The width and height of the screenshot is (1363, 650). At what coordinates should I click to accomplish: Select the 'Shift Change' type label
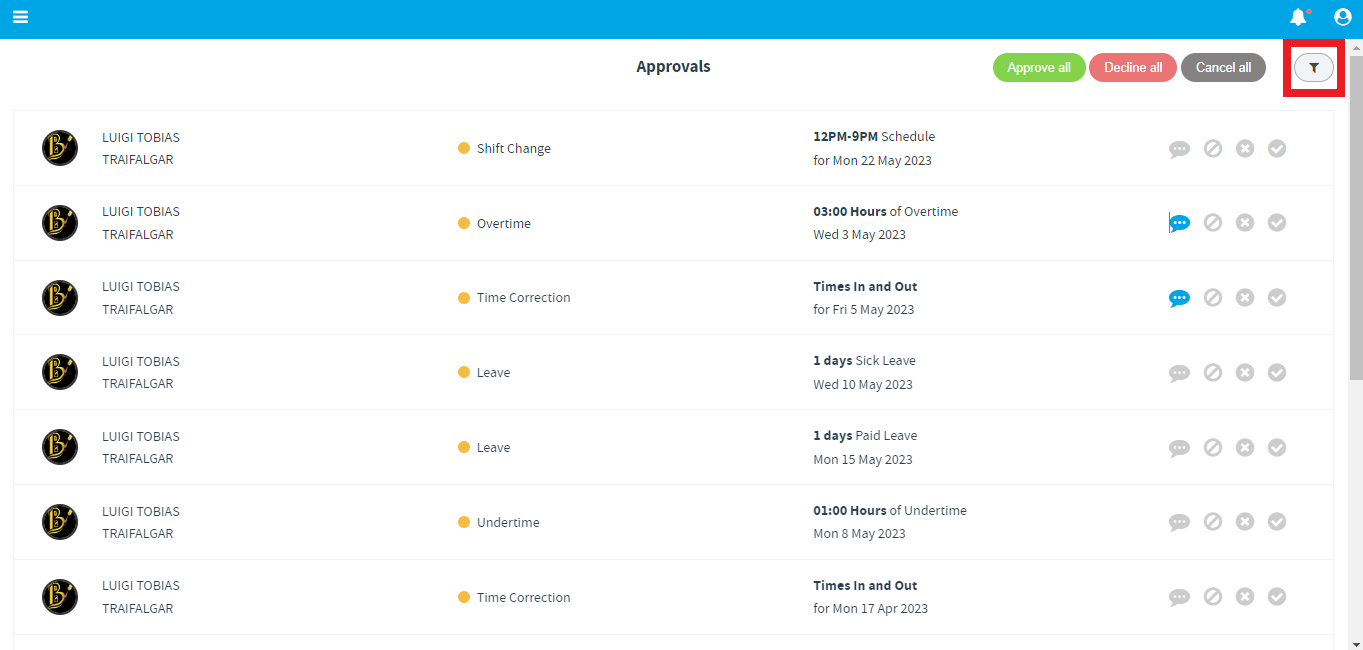[x=514, y=148]
